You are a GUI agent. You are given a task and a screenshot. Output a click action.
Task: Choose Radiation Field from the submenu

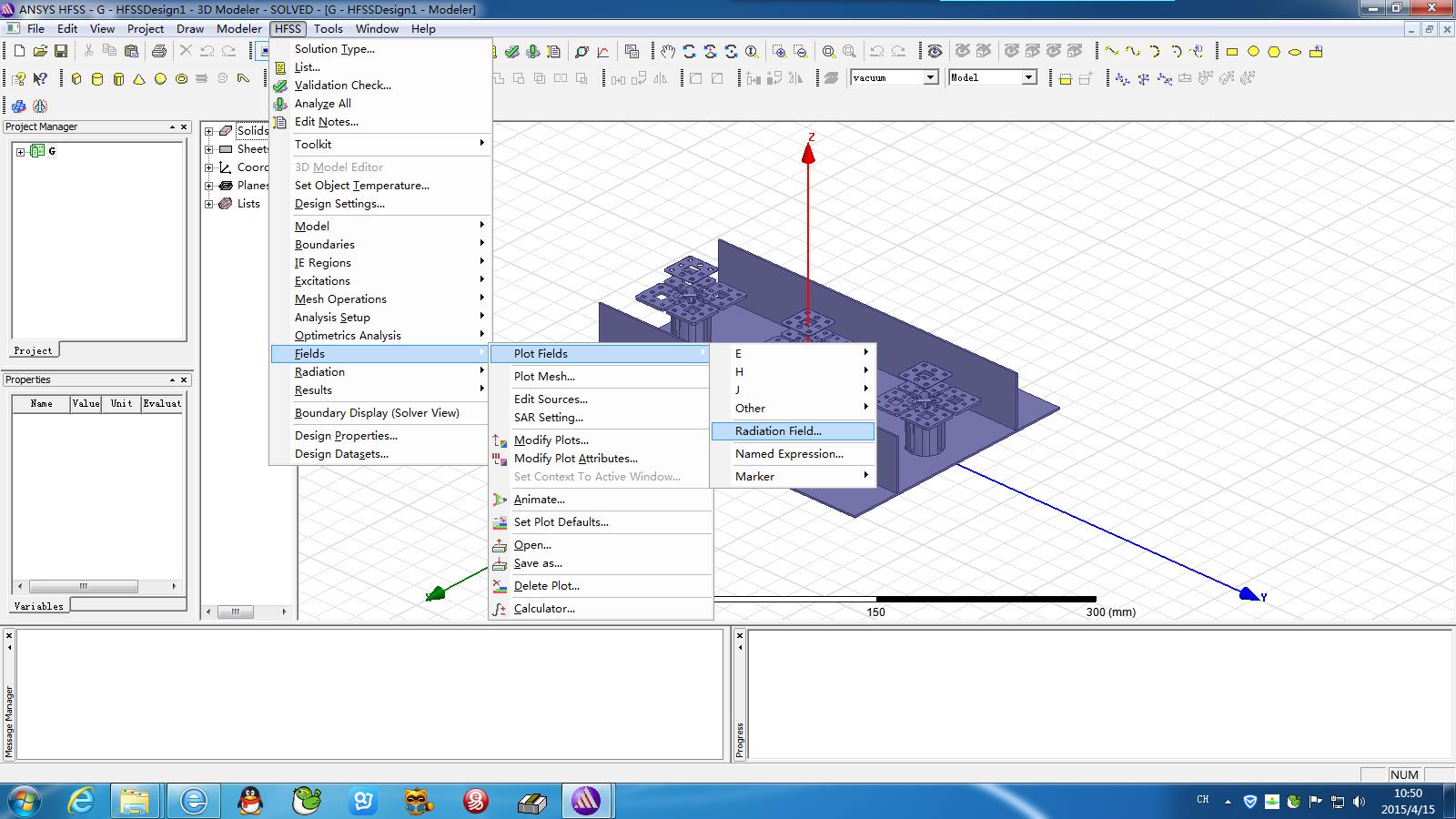click(793, 431)
